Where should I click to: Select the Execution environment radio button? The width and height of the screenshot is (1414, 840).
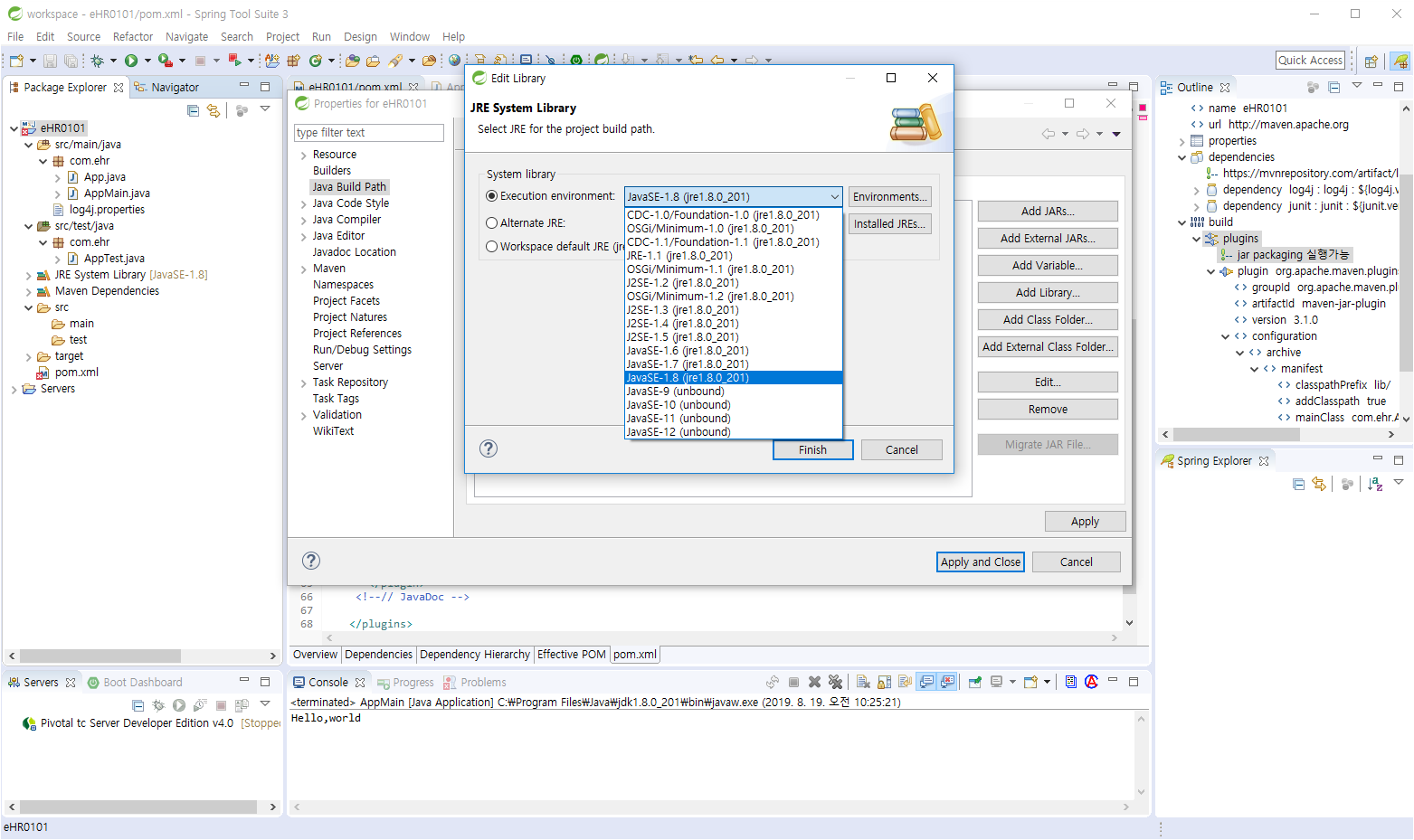coord(492,196)
